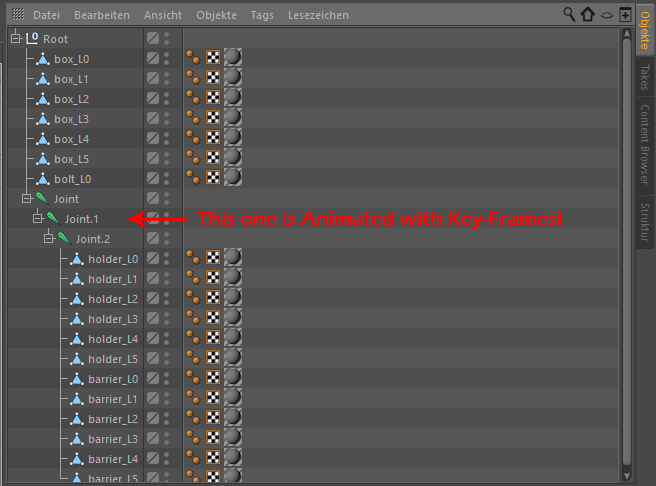Click box_L0 UVW checker tag
The image size is (656, 486).
(x=213, y=57)
